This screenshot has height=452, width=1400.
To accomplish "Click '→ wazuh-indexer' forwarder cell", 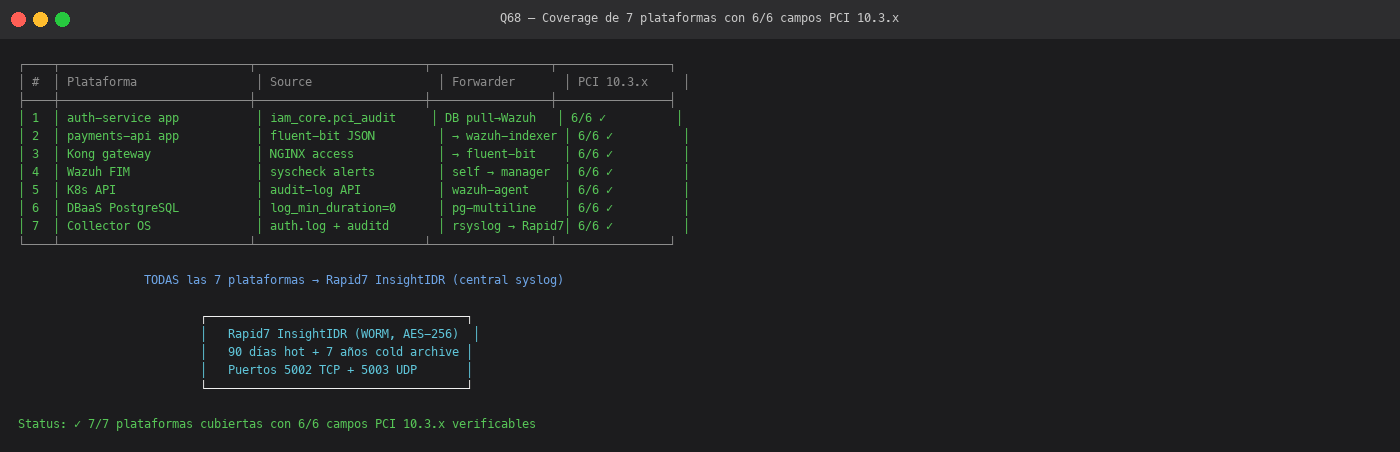I will coord(504,136).
